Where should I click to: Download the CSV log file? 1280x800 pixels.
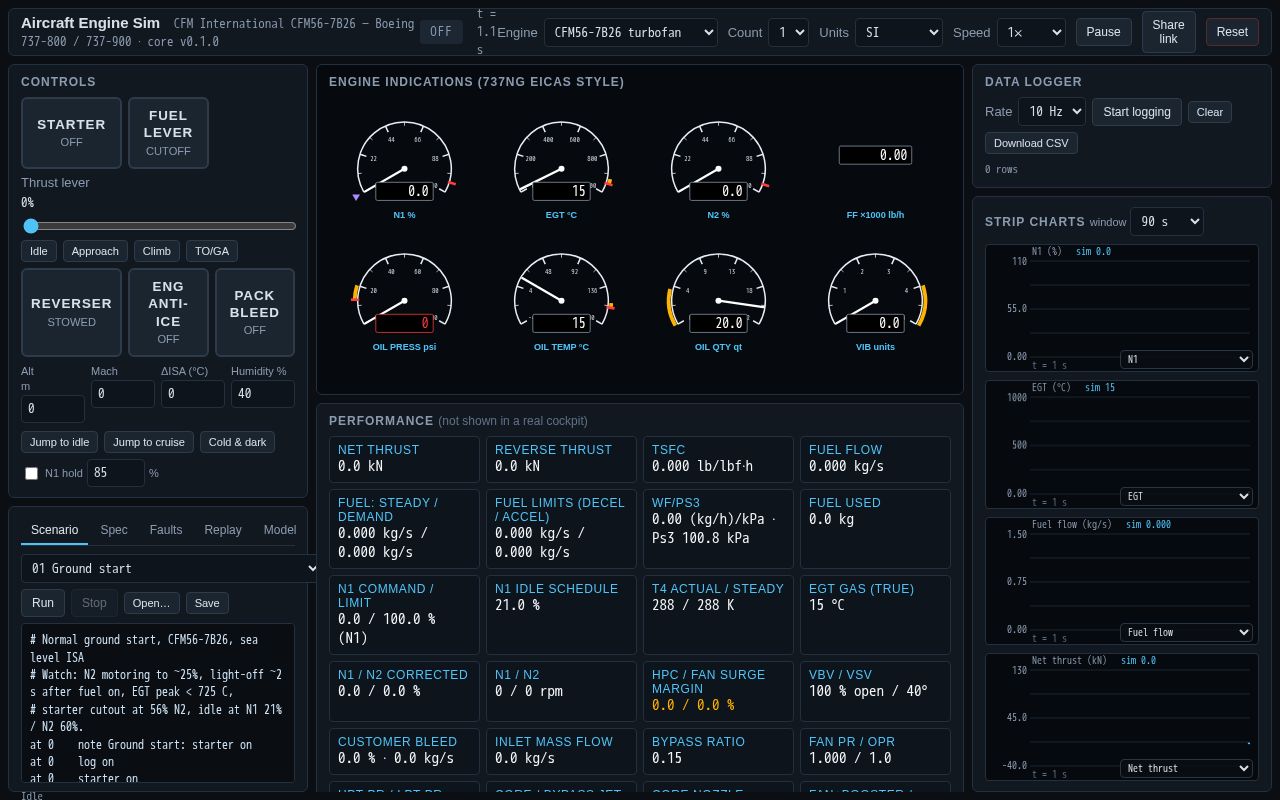click(1031, 143)
